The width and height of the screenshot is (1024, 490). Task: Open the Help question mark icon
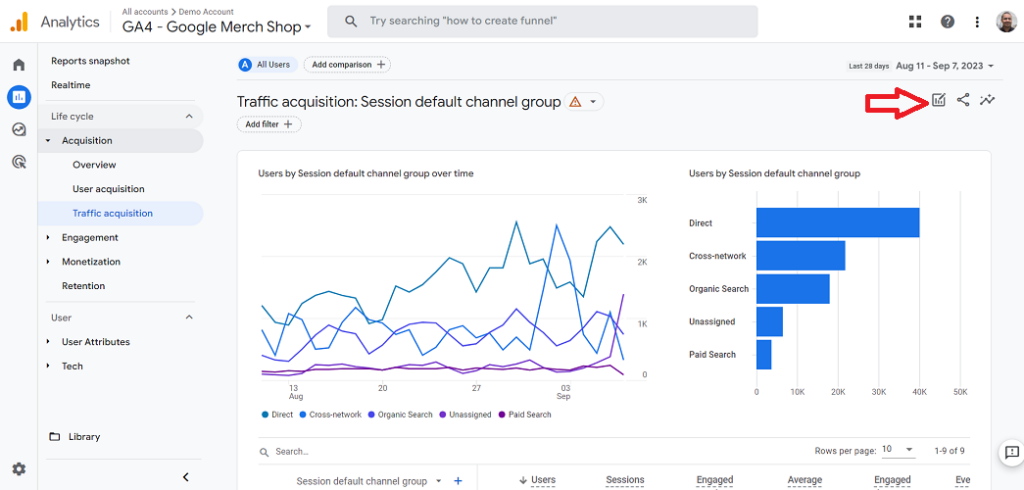click(x=947, y=22)
